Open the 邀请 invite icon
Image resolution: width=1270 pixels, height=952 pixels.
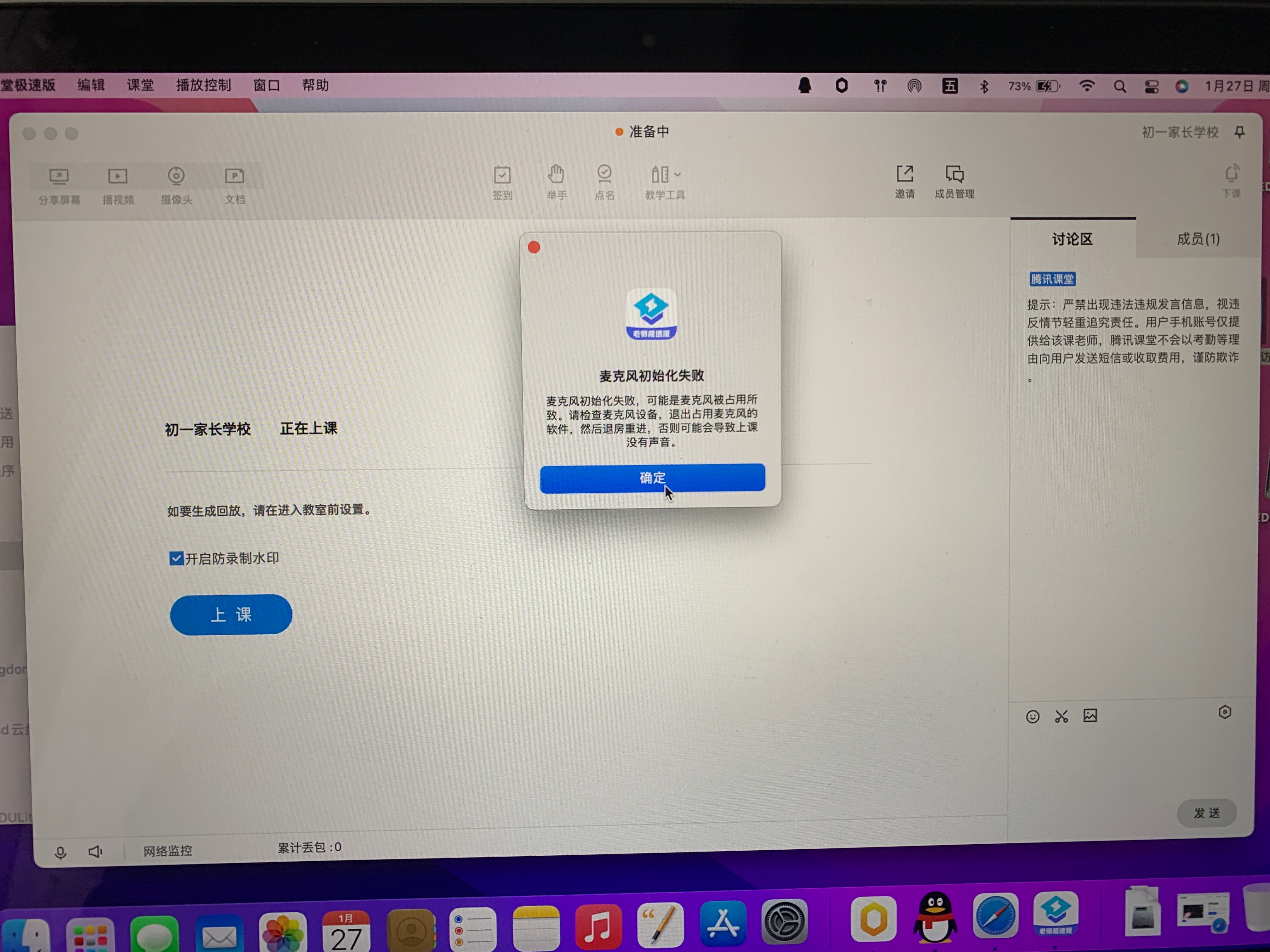[905, 174]
